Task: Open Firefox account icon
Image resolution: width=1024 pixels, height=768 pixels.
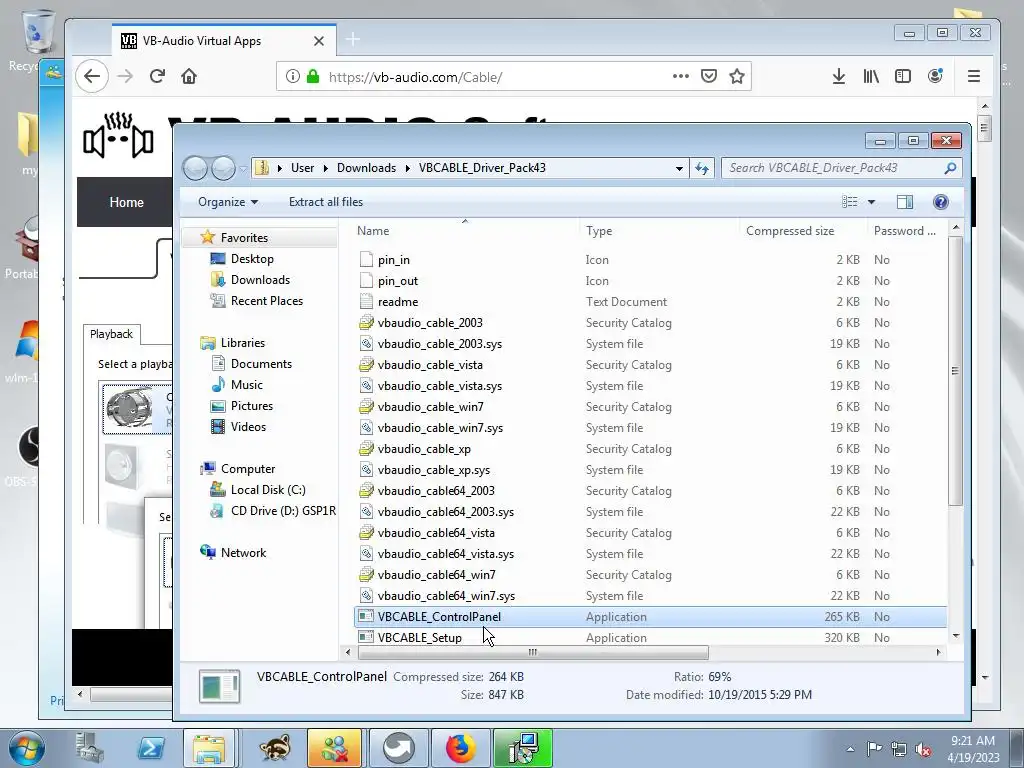Action: click(935, 76)
